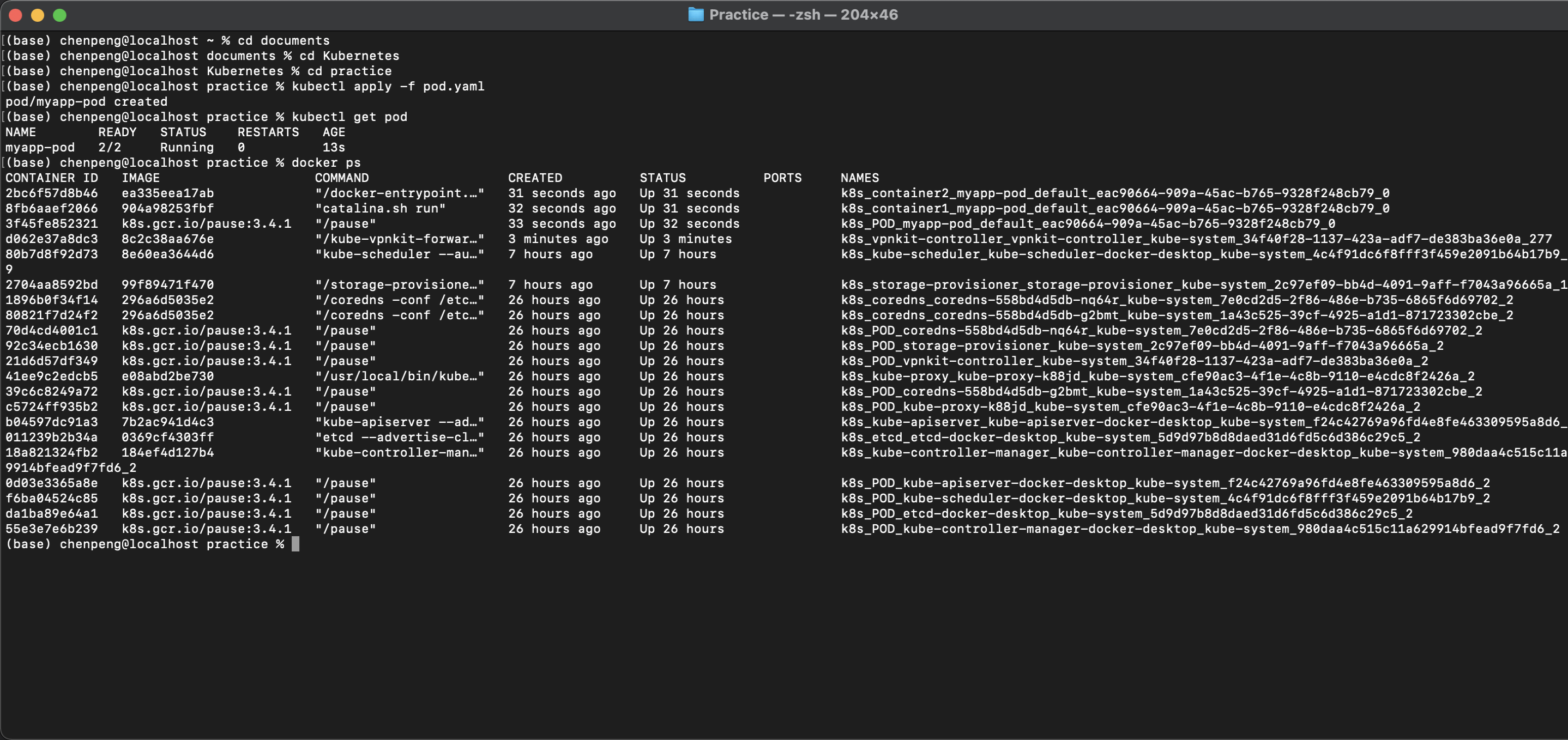
Task: Click the 'Running' status value
Action: pos(187,147)
